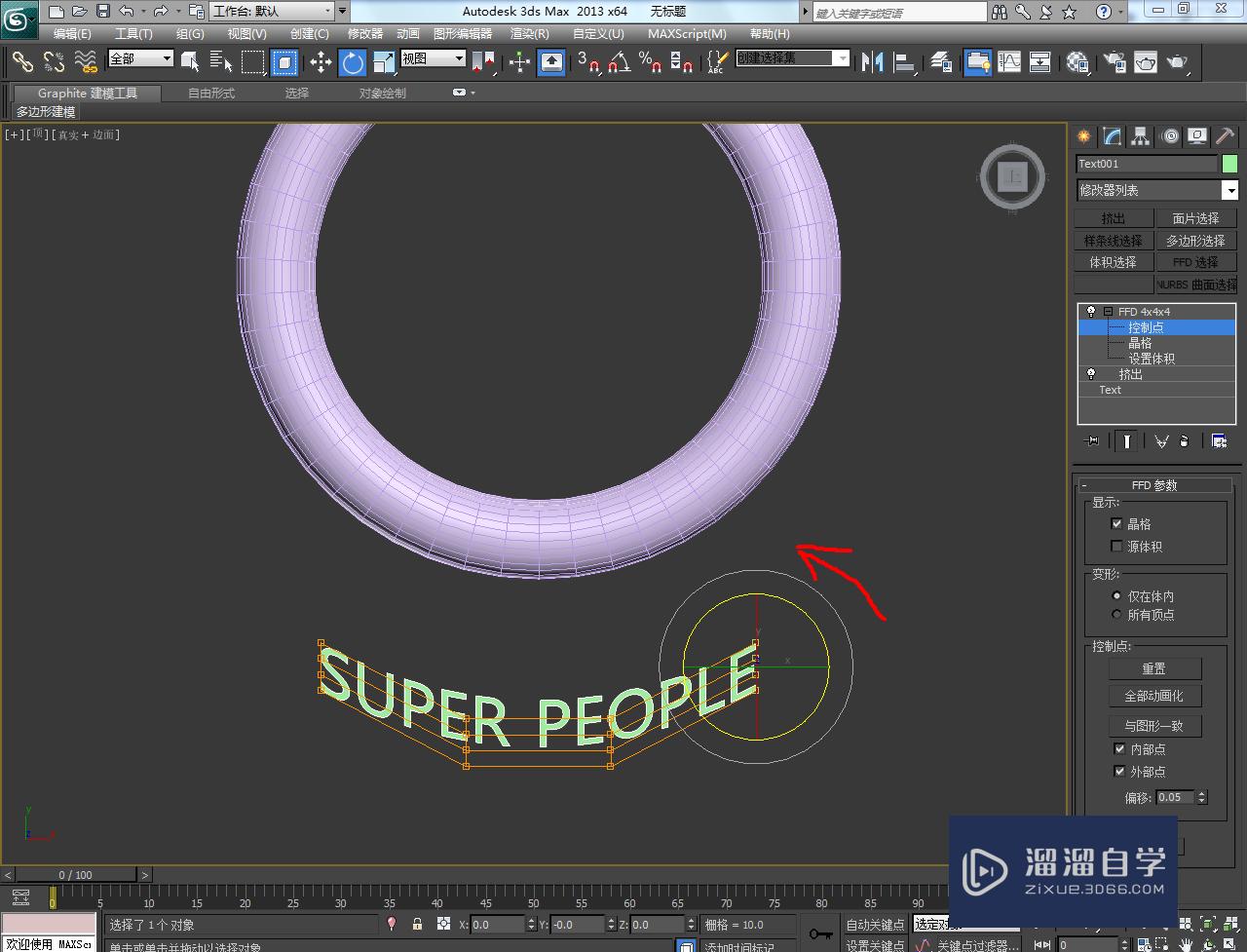Toggle the Angle Snap icon
The width and height of the screenshot is (1247, 952).
tap(619, 62)
